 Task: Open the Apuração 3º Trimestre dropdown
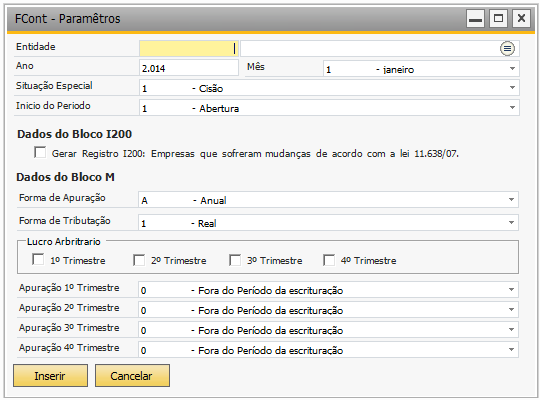[328, 330]
